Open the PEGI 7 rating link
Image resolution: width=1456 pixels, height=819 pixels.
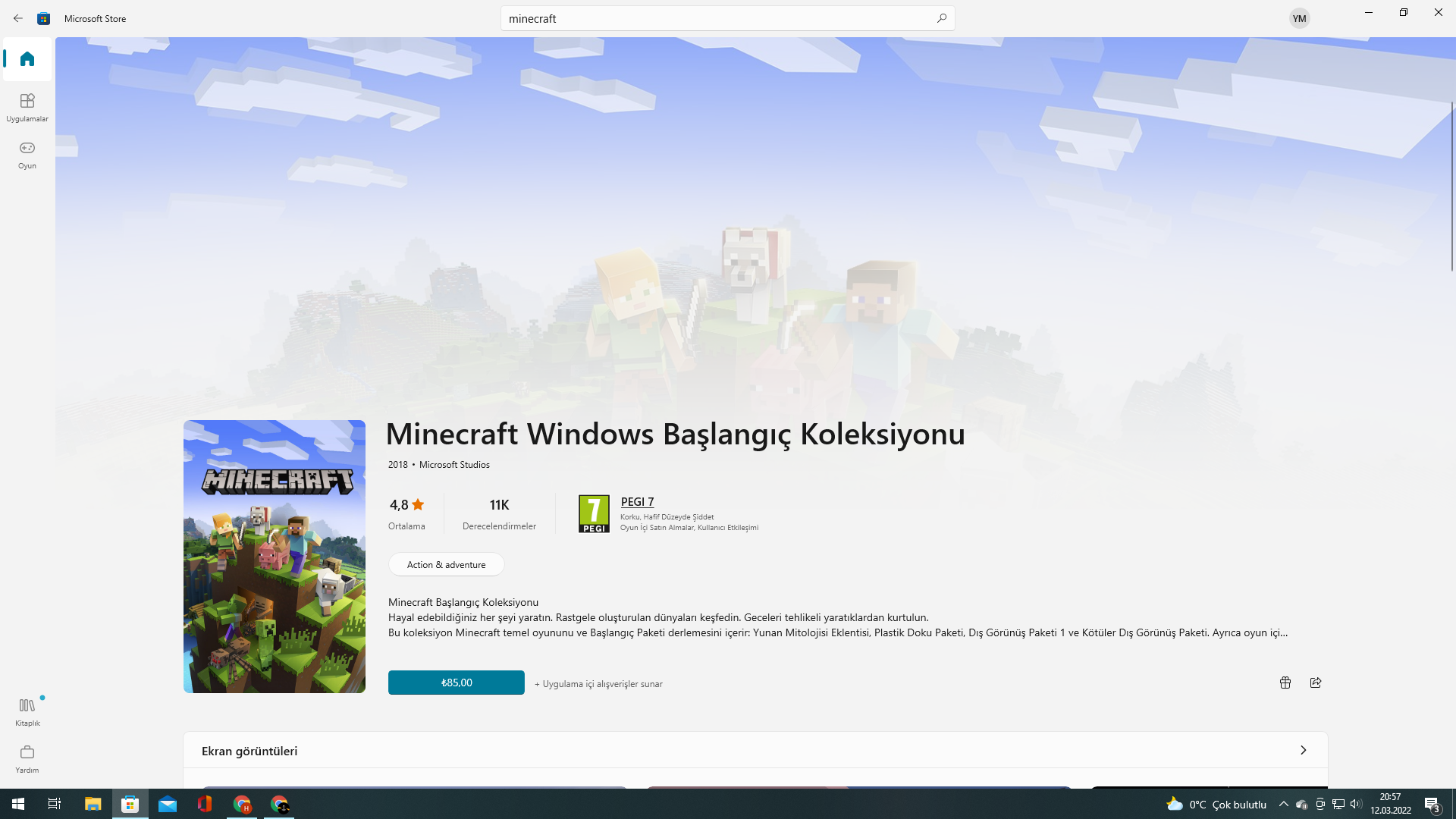[637, 502]
